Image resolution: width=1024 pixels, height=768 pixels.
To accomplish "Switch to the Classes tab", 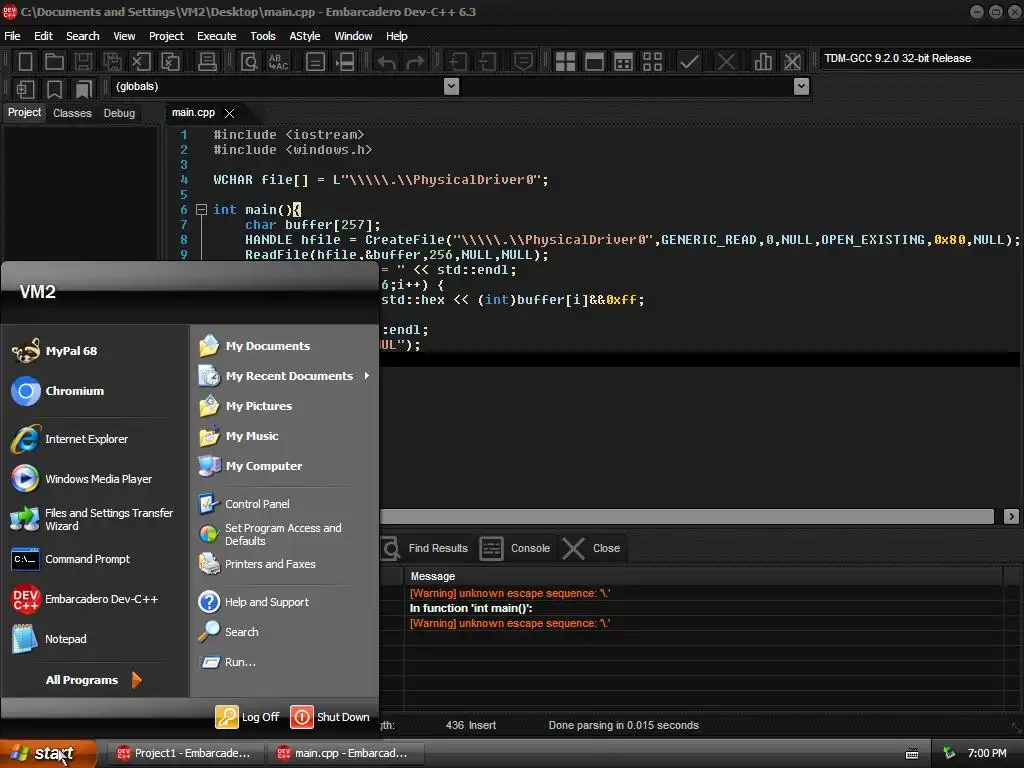I will click(x=72, y=113).
